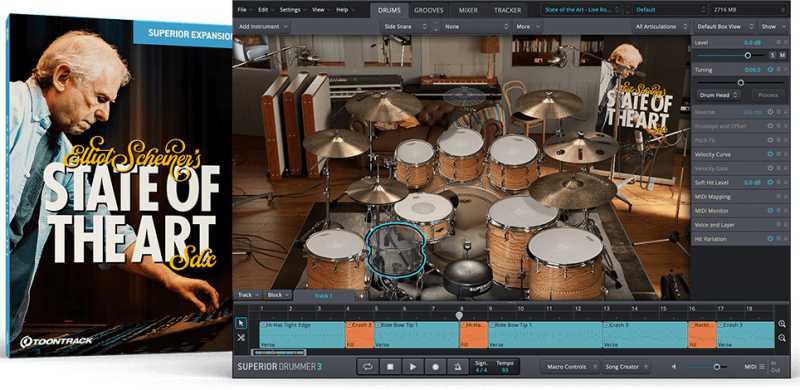This screenshot has height=390, width=800.
Task: Click the highlighted side snare drum
Action: [396, 250]
